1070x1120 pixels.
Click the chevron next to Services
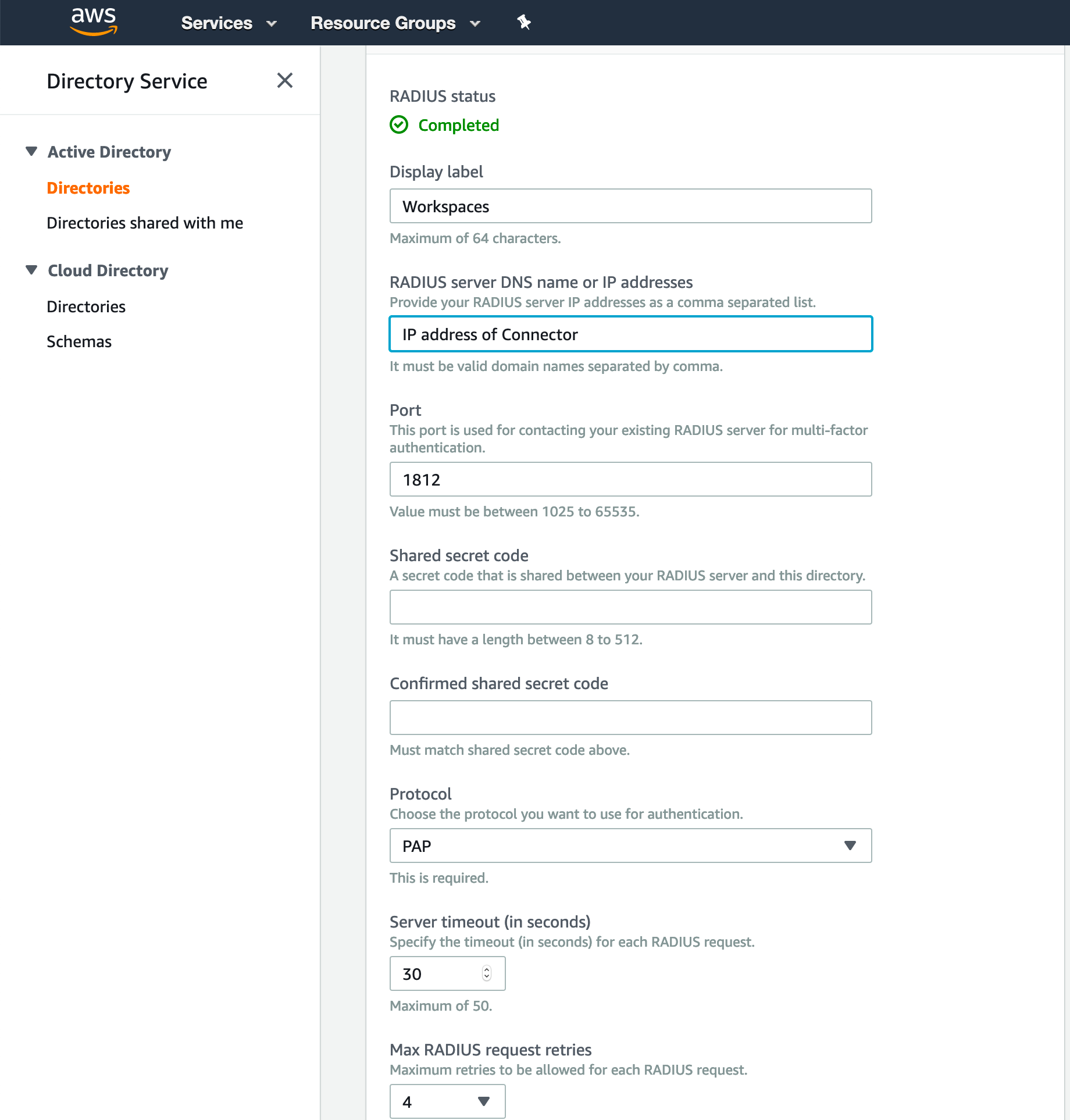tap(272, 24)
